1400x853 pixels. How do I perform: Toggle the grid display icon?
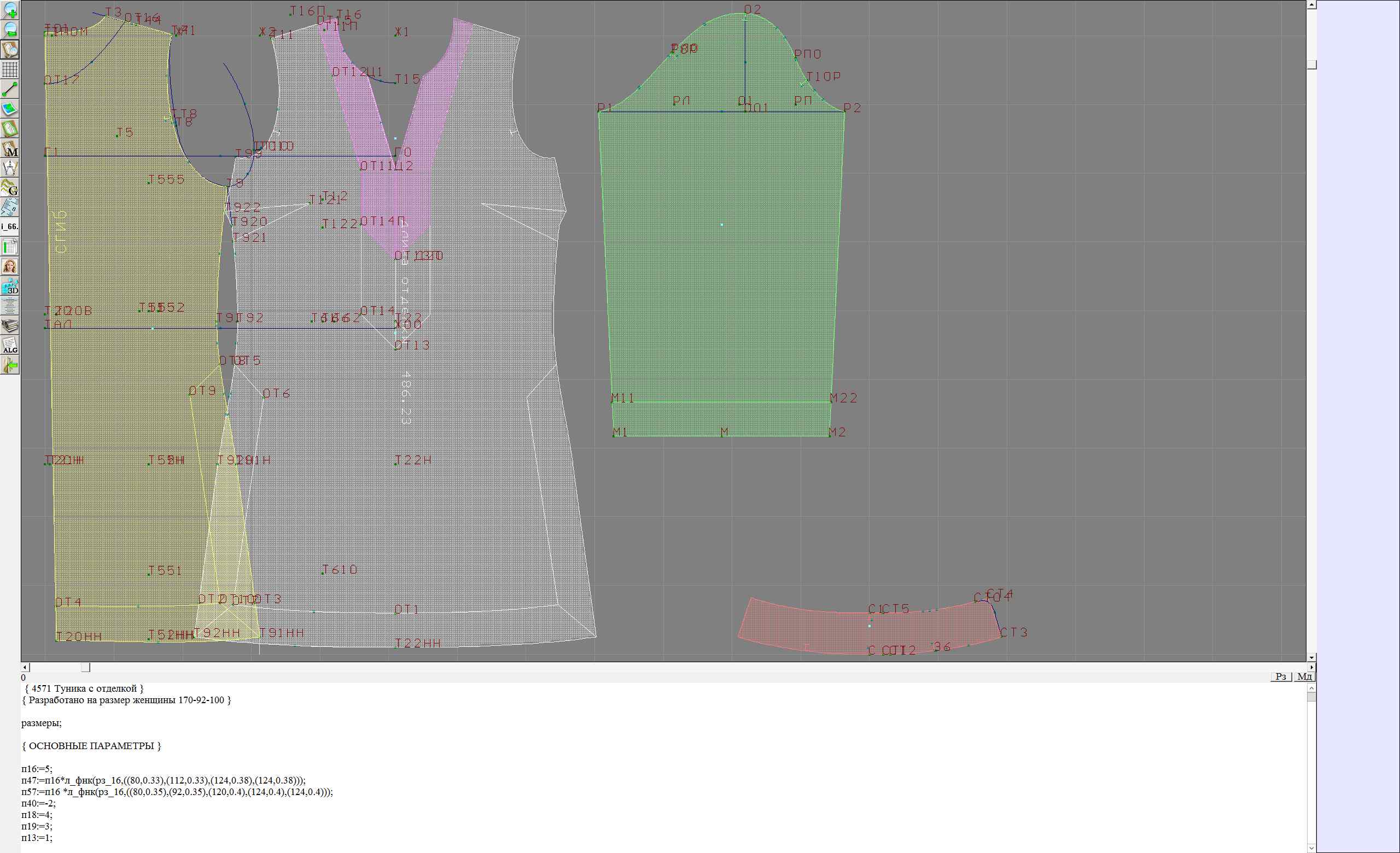(10, 69)
